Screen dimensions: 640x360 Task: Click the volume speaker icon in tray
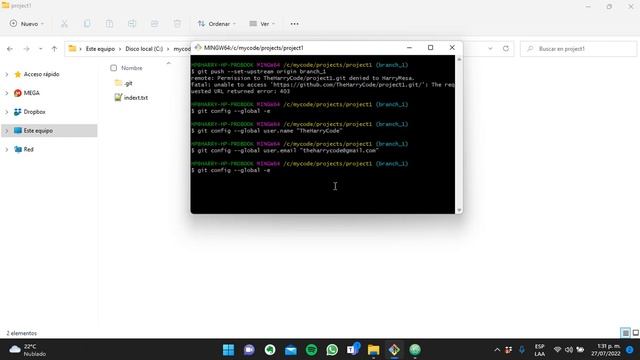click(x=569, y=350)
